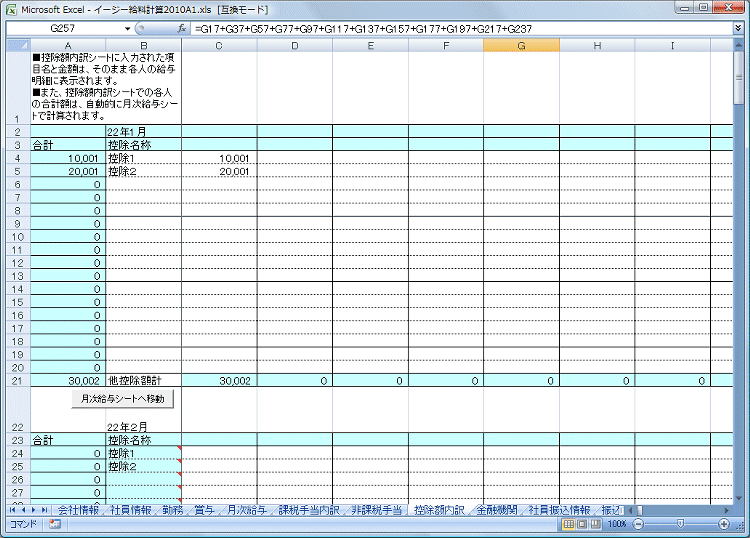Screen dimensions: 750x538
Task: Click the zoom out minus button
Action: coord(637,524)
